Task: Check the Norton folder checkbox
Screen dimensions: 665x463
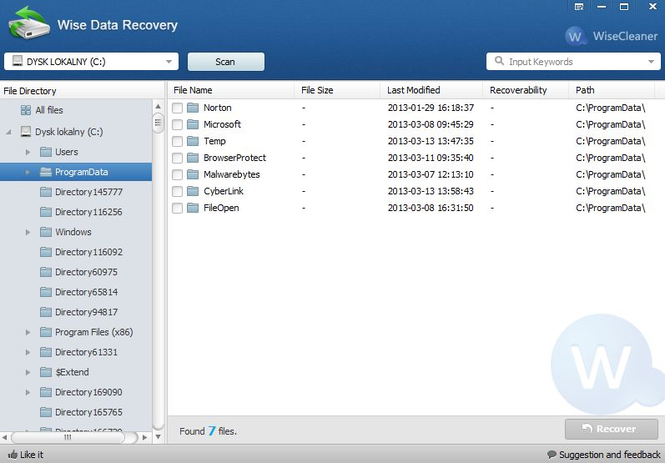Action: pyautogui.click(x=177, y=108)
